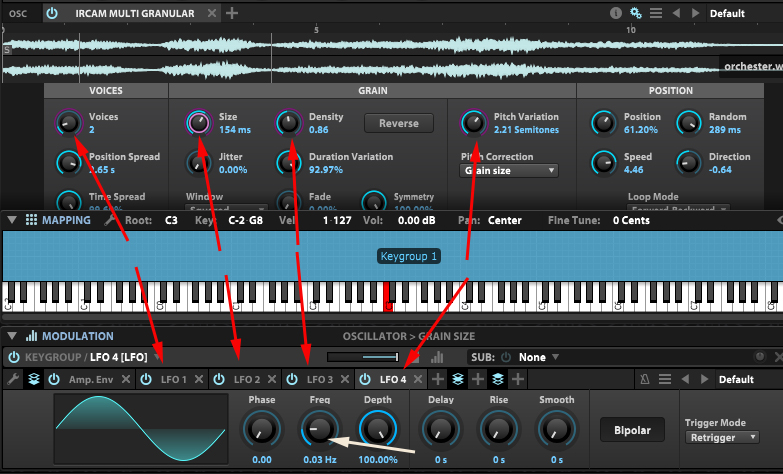Click the Random knob
Image resolution: width=783 pixels, height=474 pixels.
[x=689, y=122]
